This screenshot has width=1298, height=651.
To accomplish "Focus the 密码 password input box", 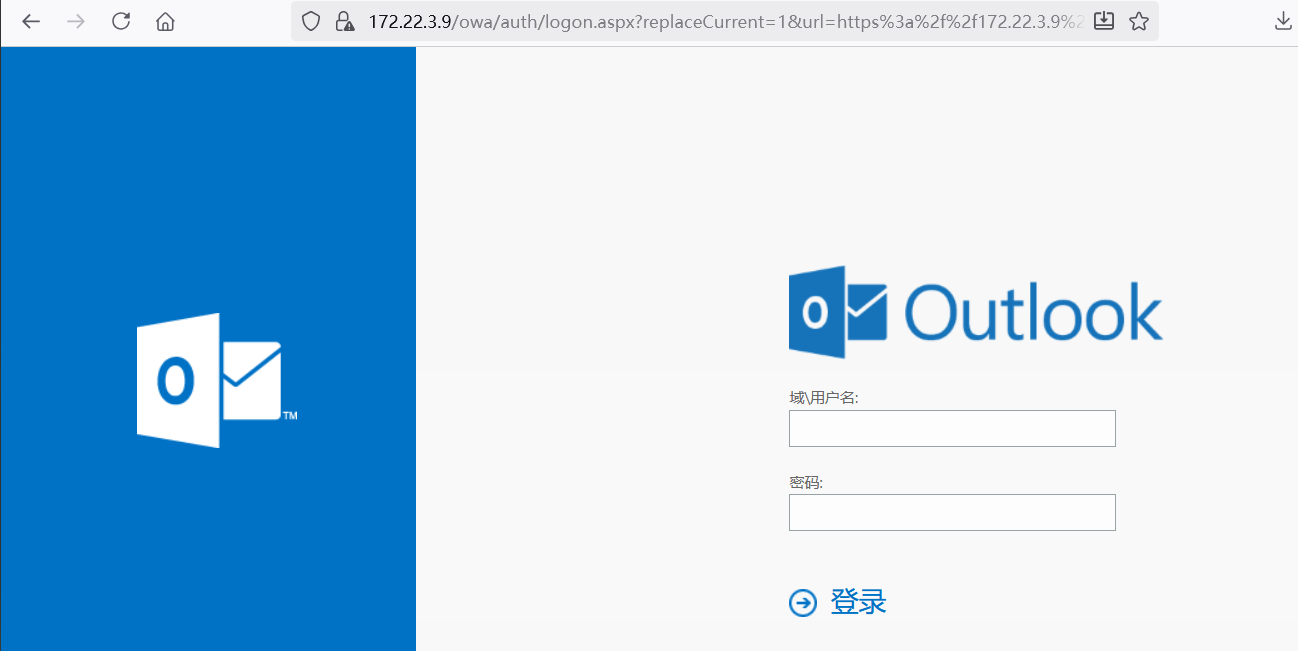I will point(951,512).
